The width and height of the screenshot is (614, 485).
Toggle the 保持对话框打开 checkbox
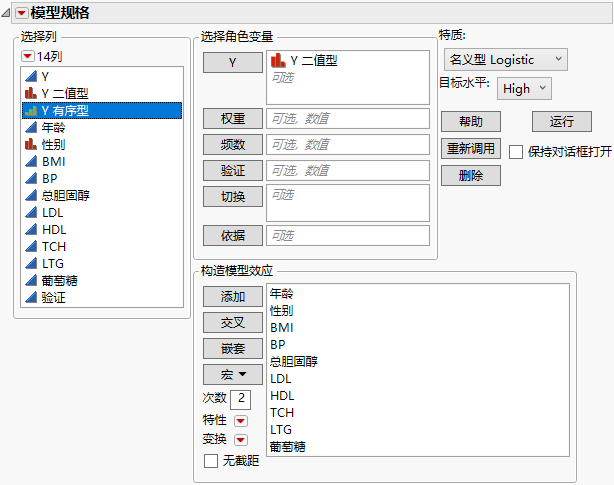pyautogui.click(x=516, y=152)
